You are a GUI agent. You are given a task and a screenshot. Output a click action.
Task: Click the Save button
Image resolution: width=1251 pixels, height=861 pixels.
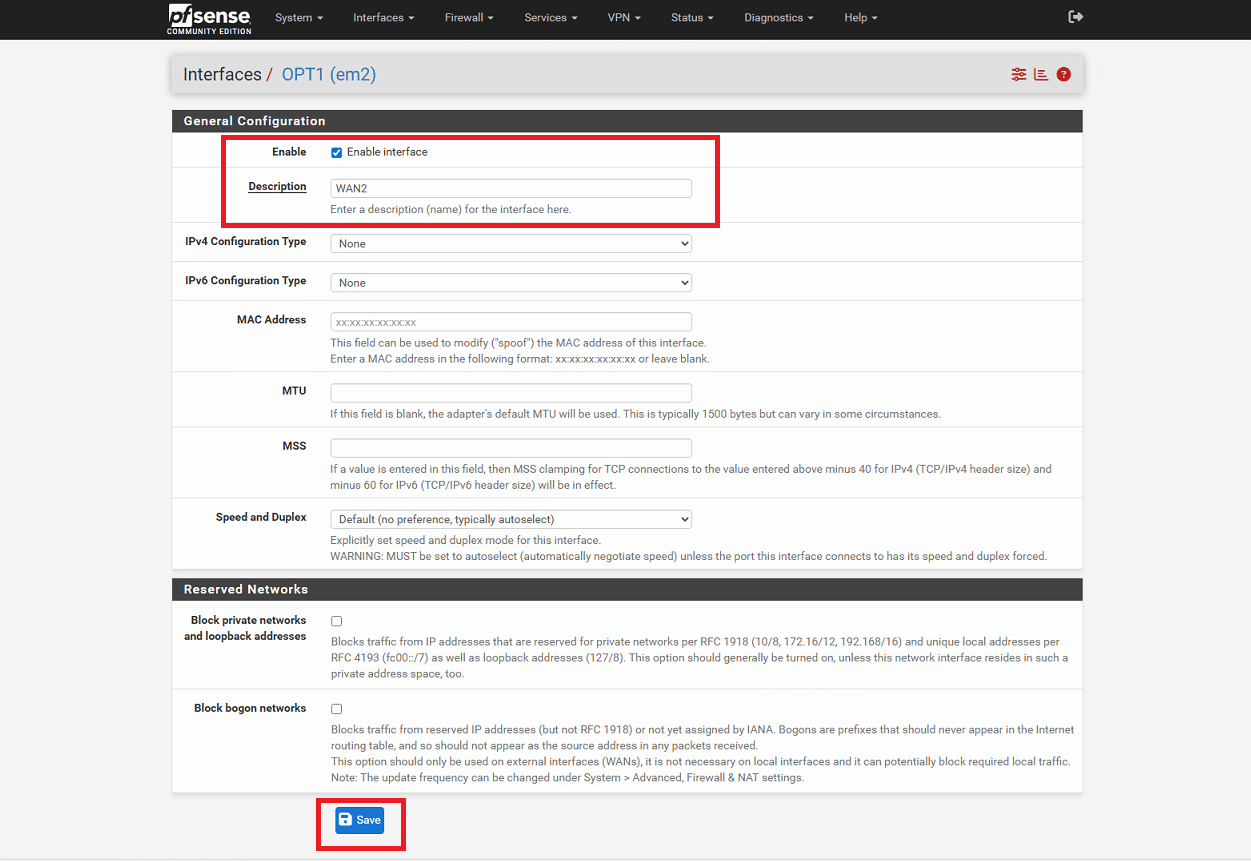point(360,820)
